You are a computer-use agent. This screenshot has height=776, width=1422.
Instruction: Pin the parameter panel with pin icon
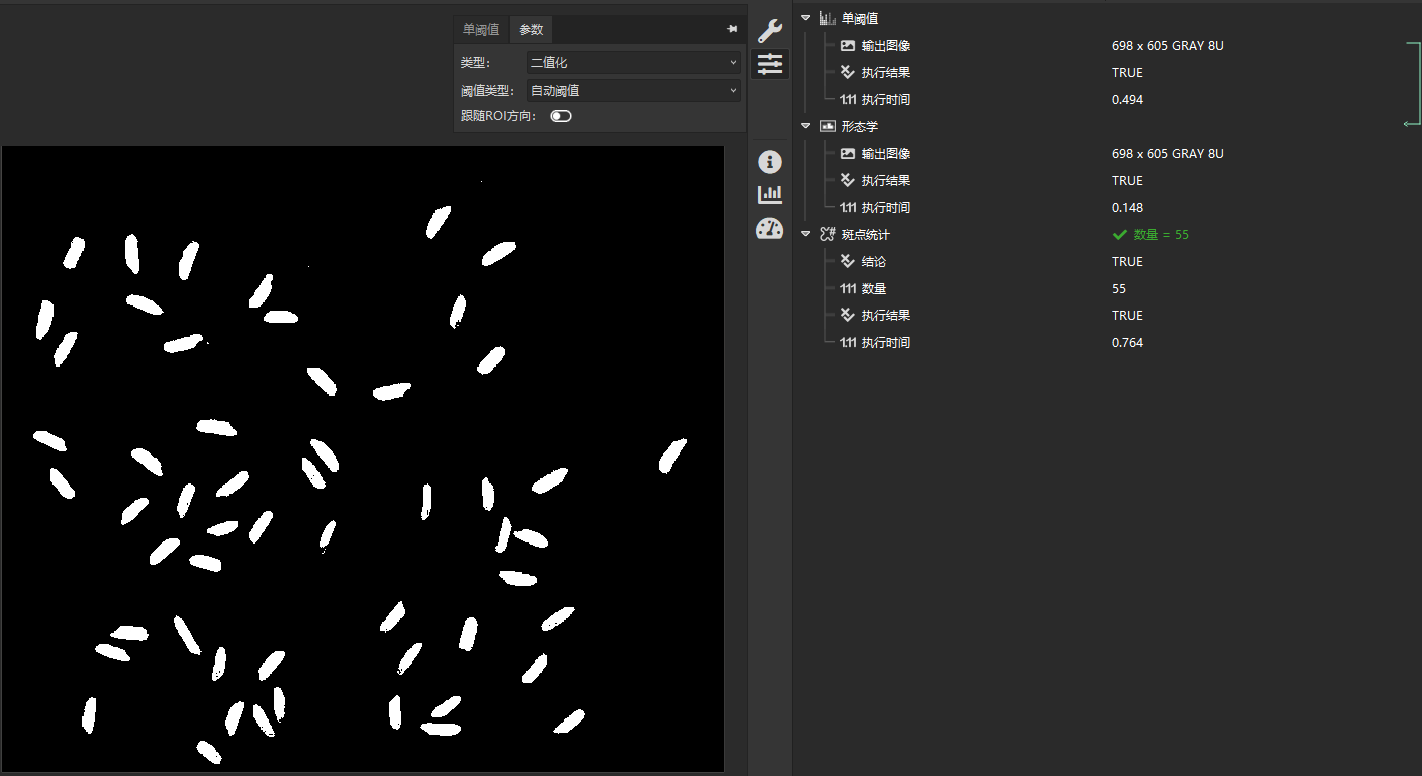click(x=732, y=30)
